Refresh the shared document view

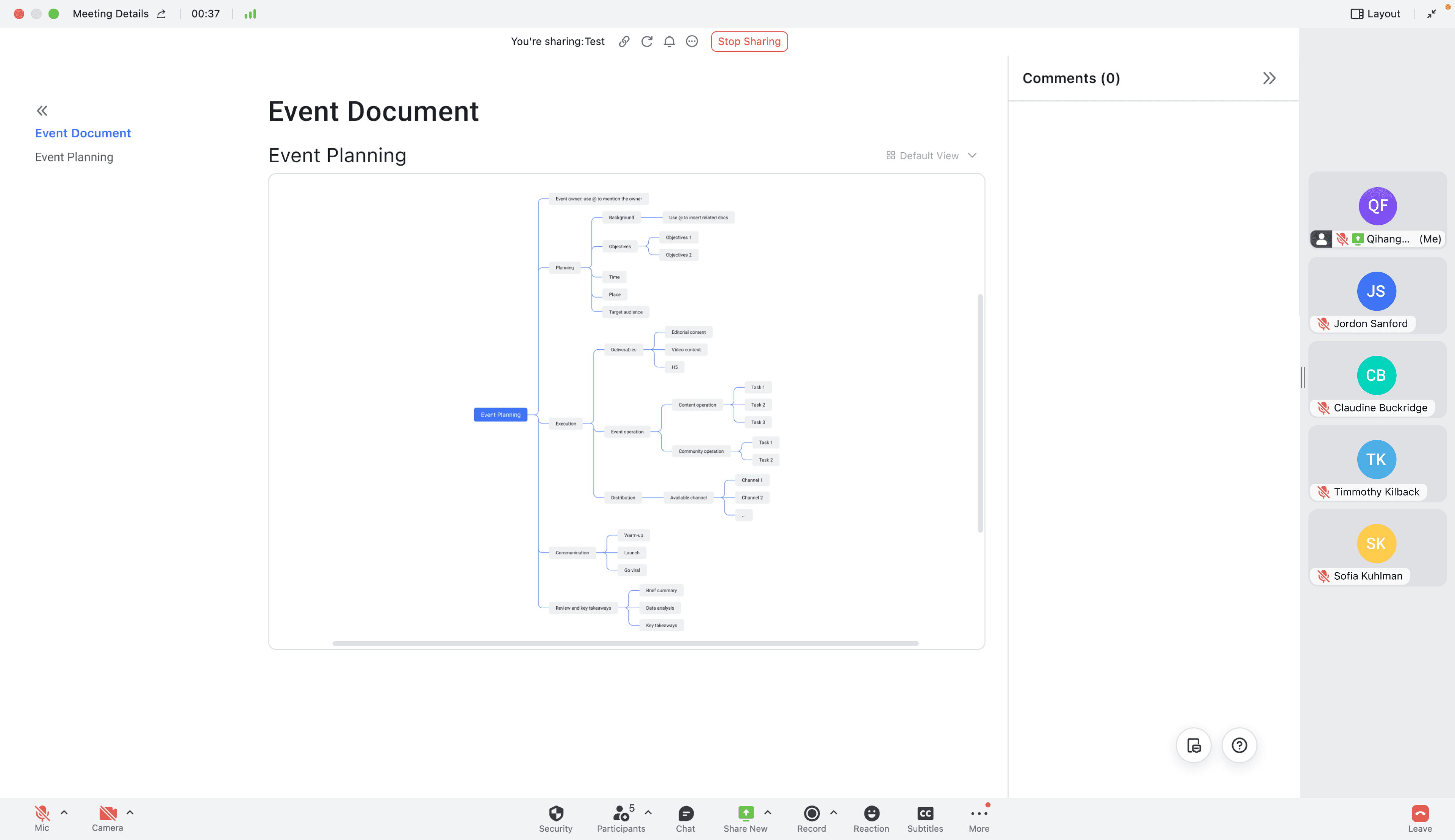[x=647, y=41]
